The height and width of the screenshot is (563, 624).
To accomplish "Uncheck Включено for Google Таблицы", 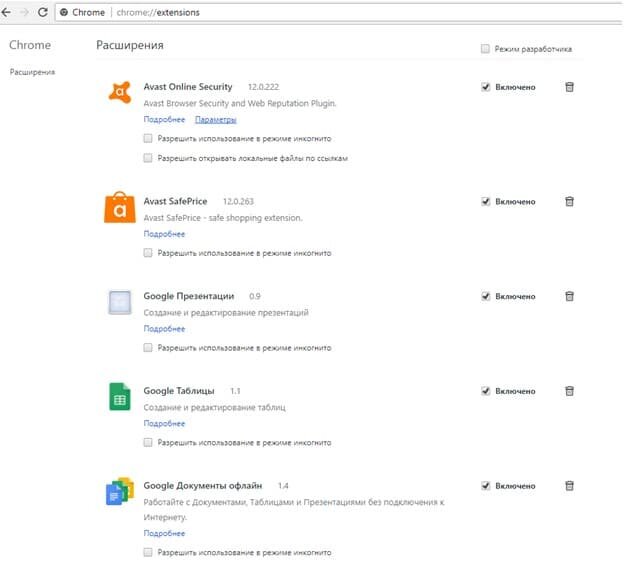I will [x=486, y=391].
